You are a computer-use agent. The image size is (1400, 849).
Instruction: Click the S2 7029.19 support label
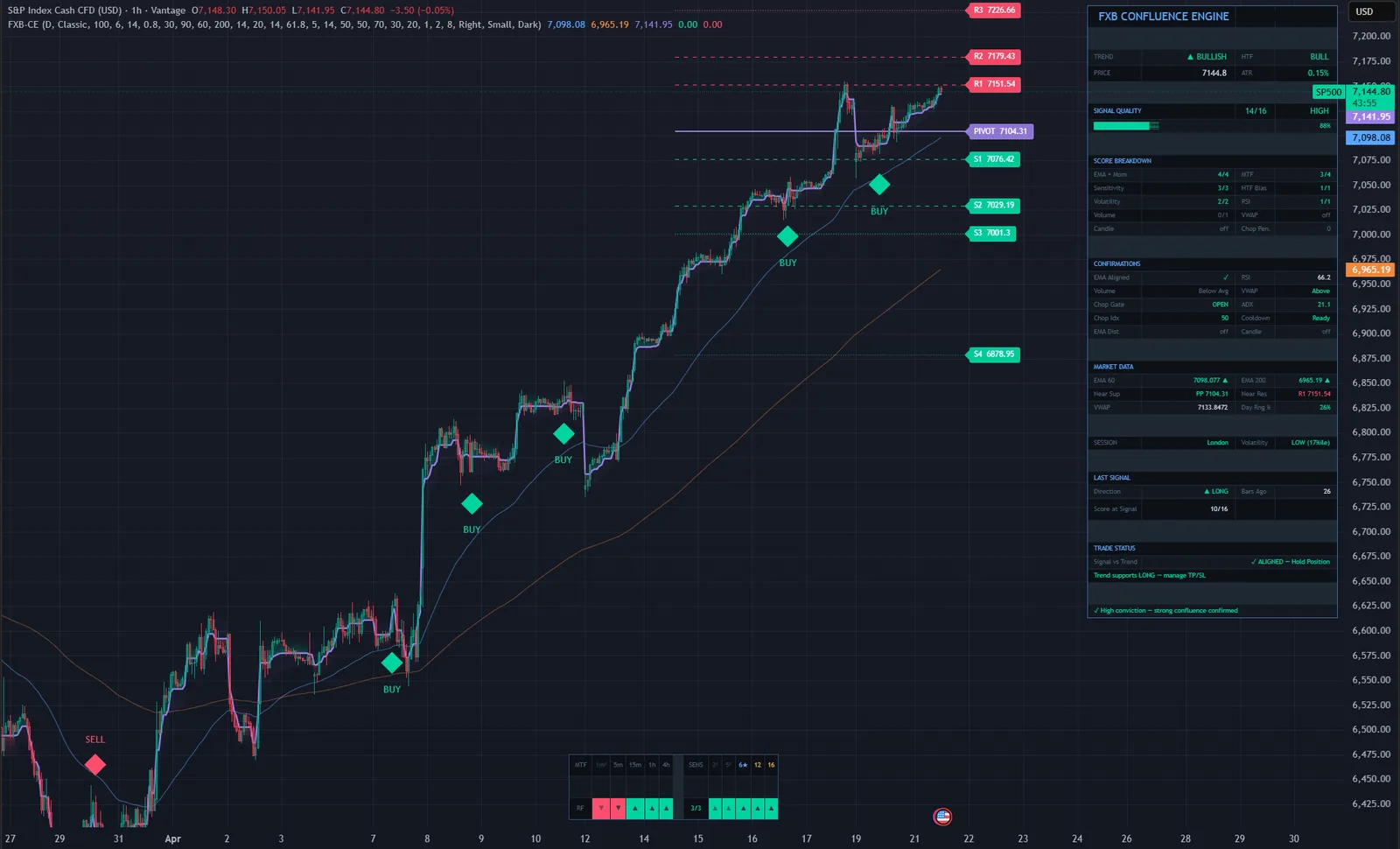click(x=993, y=206)
